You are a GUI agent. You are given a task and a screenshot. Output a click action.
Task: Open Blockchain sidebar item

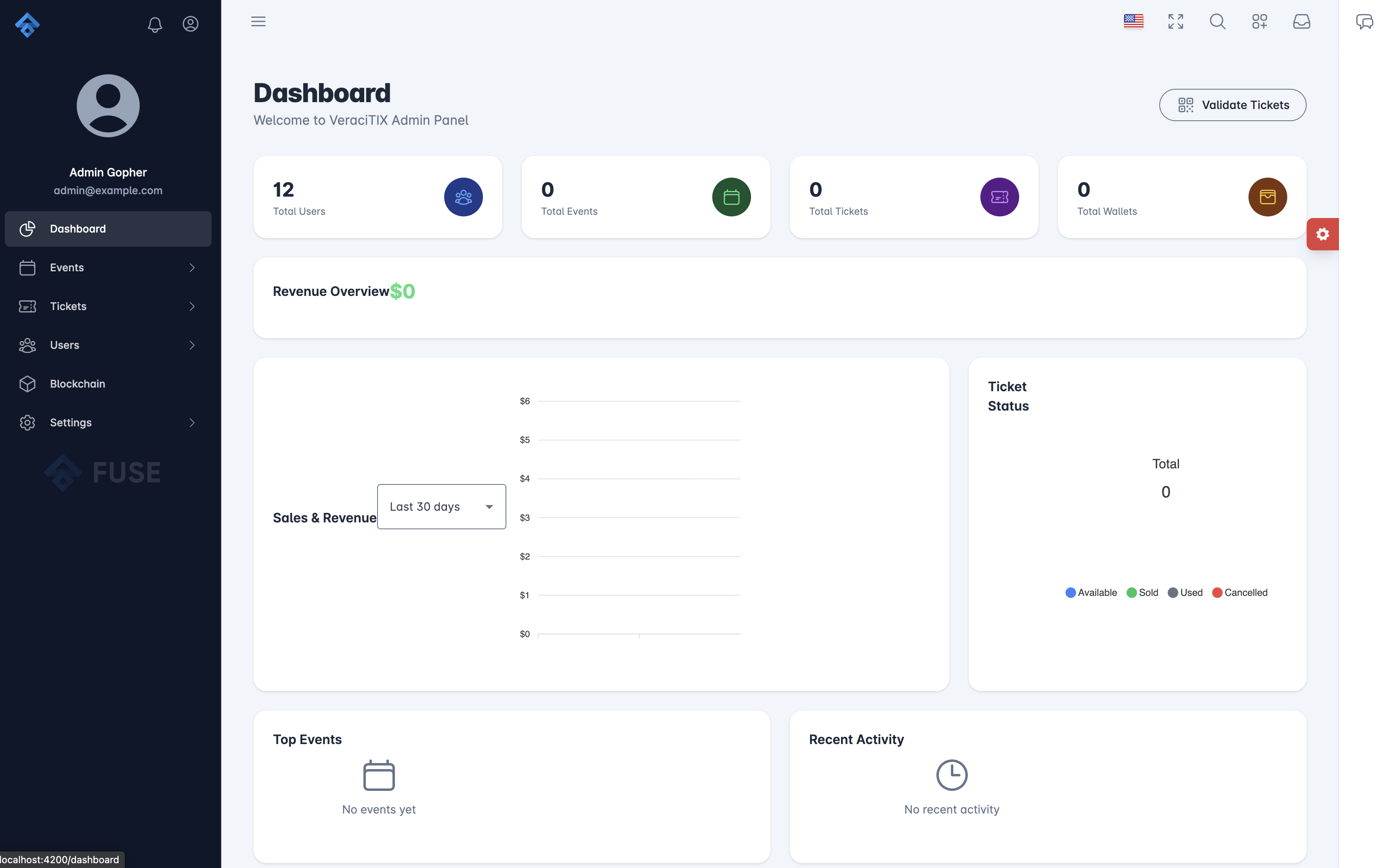click(x=108, y=384)
